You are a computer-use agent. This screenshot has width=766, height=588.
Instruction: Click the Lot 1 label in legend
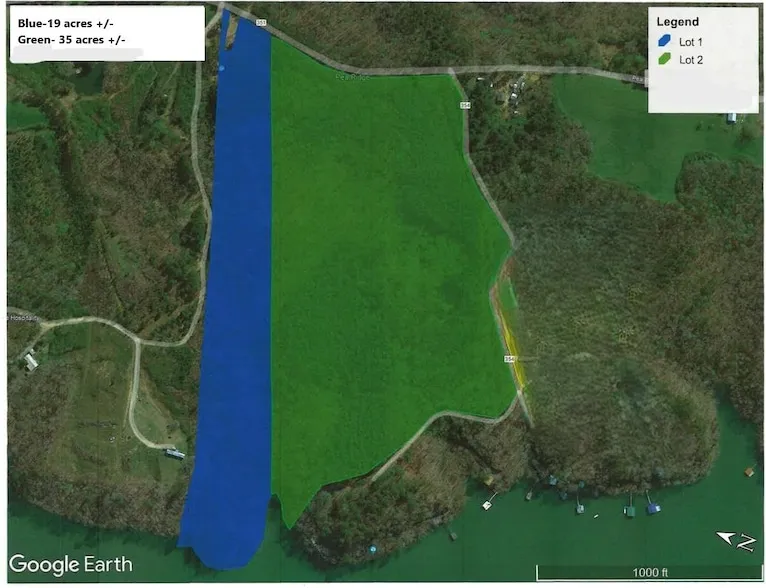point(692,42)
